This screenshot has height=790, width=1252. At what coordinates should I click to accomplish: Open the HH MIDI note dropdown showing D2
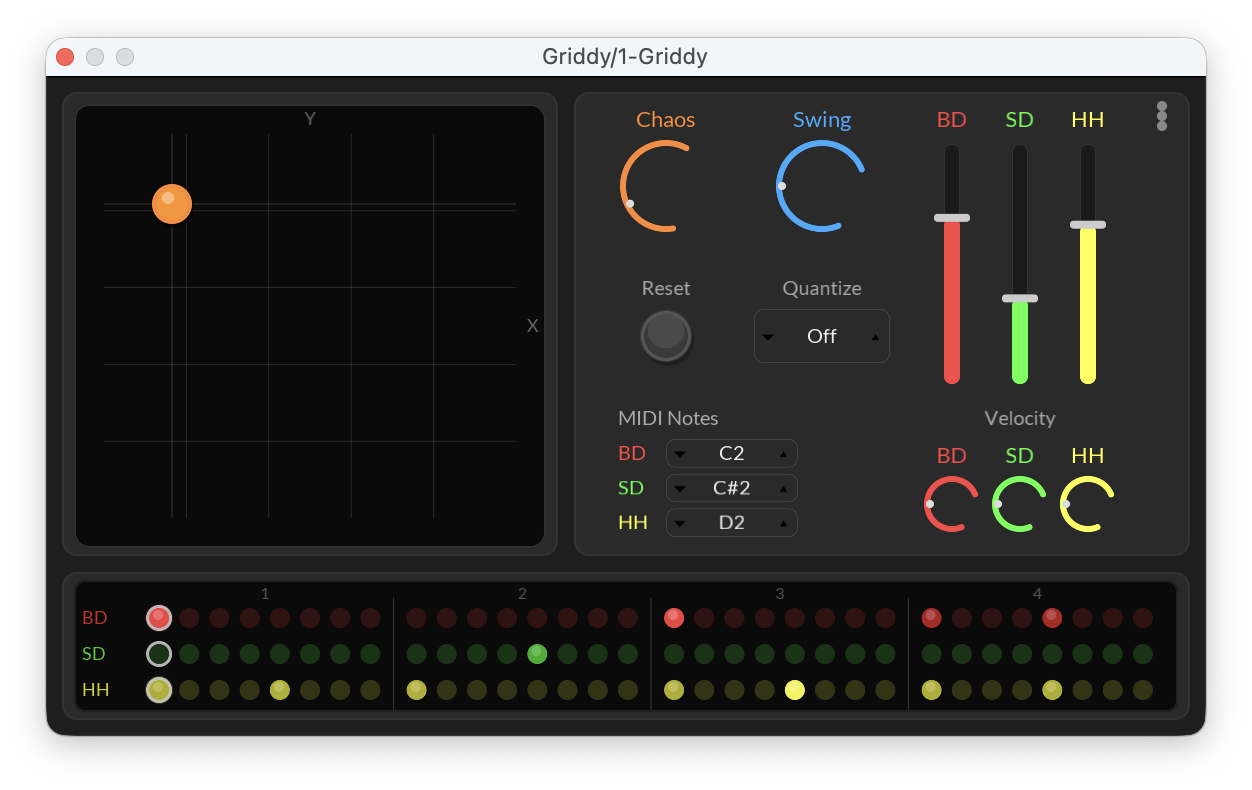tap(731, 522)
